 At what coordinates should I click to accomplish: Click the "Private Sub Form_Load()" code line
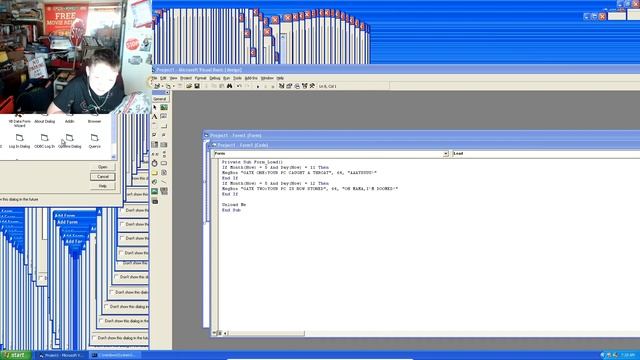point(252,162)
